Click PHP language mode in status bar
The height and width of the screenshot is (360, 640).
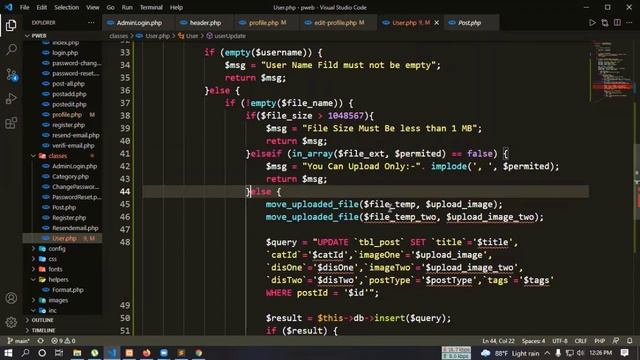pyautogui.click(x=600, y=341)
